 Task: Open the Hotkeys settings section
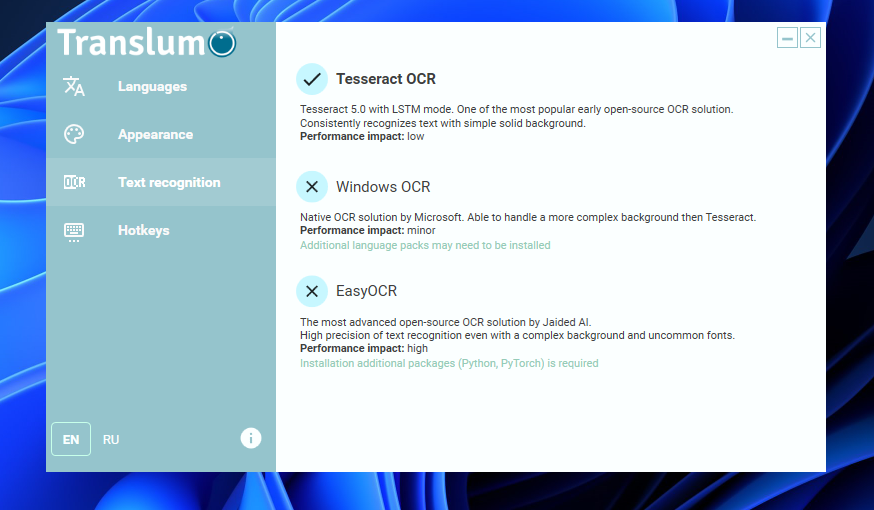pyautogui.click(x=143, y=231)
